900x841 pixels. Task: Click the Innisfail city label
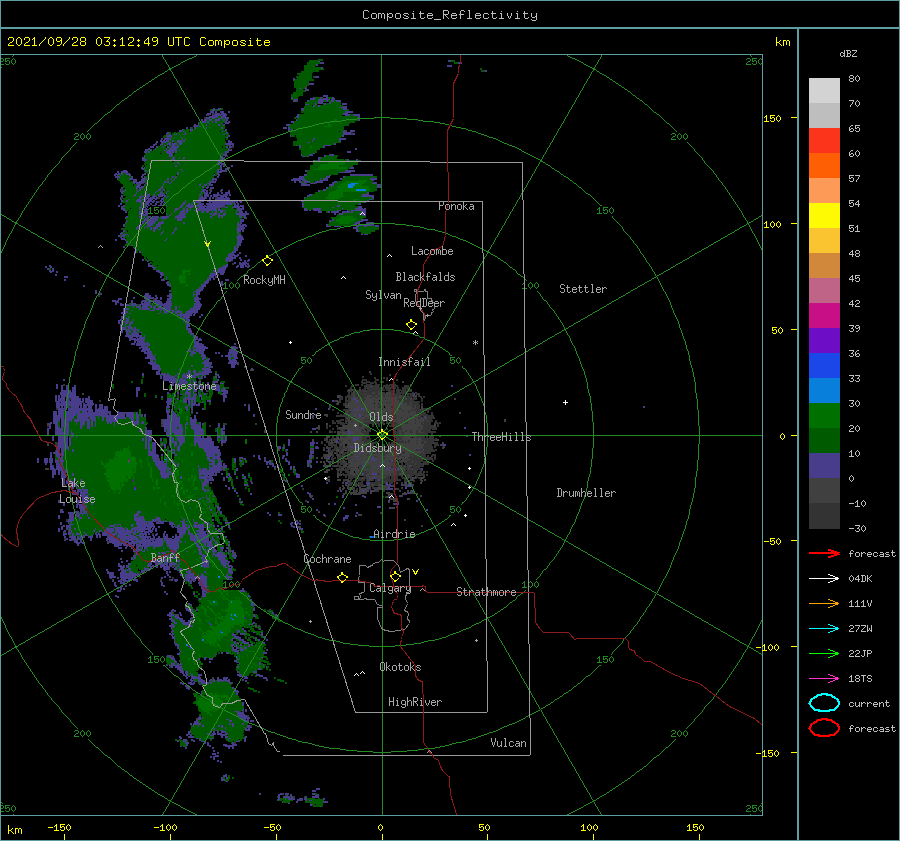404,362
